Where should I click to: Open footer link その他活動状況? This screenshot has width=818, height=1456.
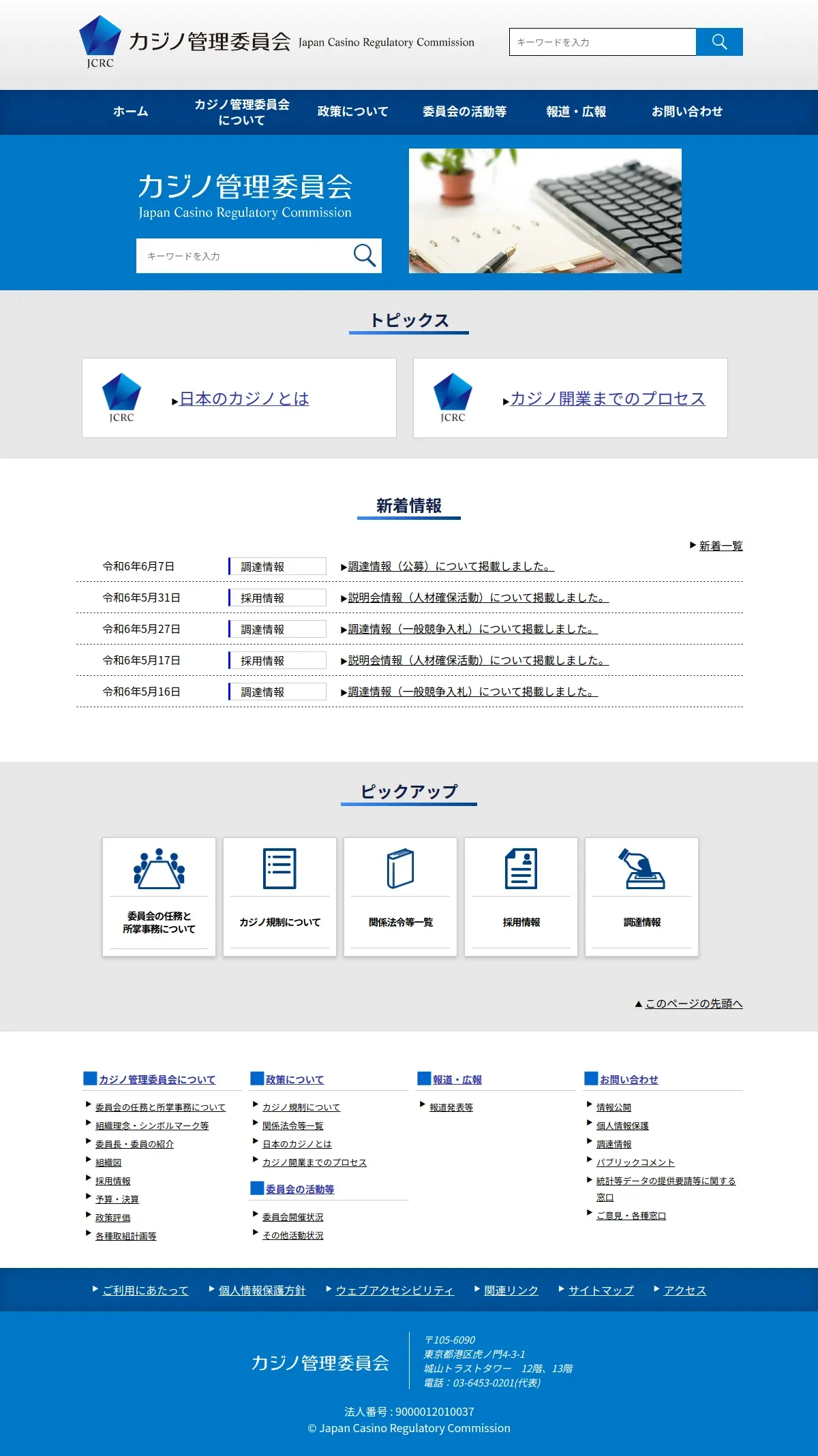292,1235
